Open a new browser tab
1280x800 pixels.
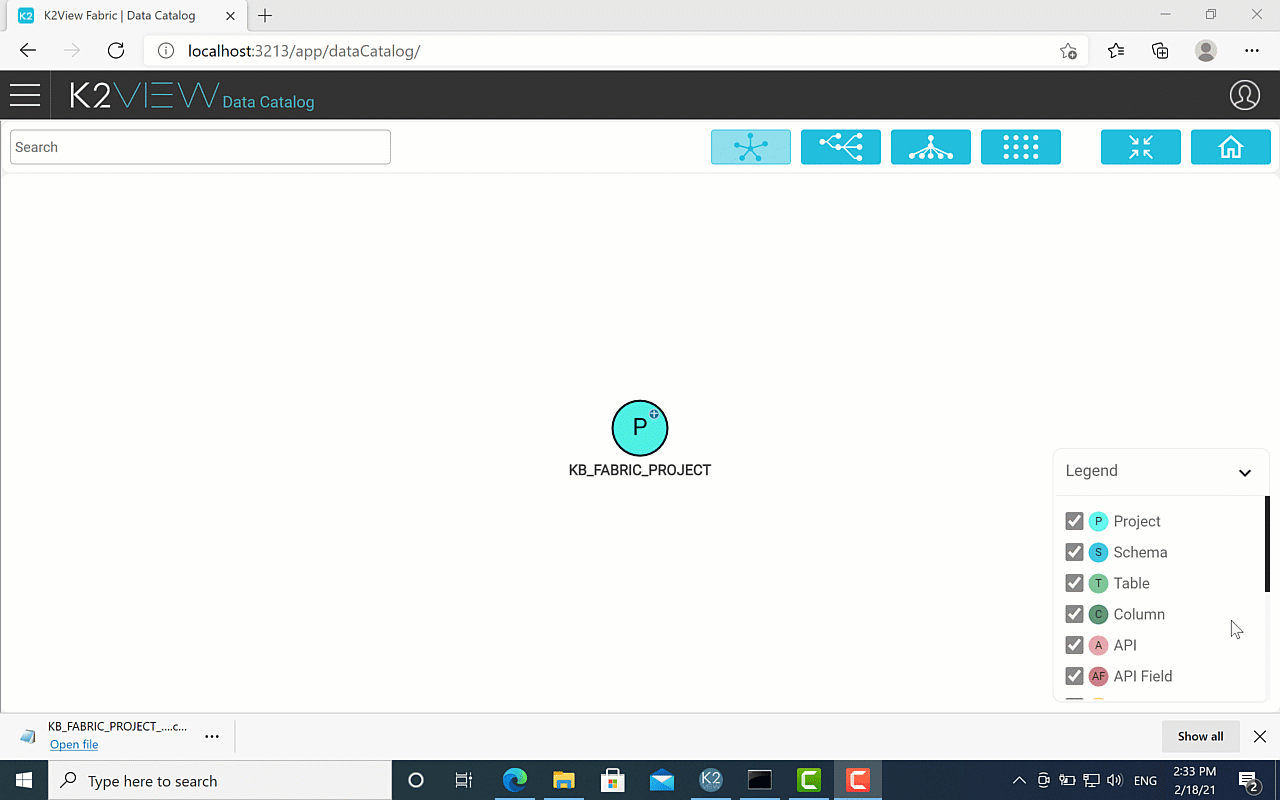point(264,15)
